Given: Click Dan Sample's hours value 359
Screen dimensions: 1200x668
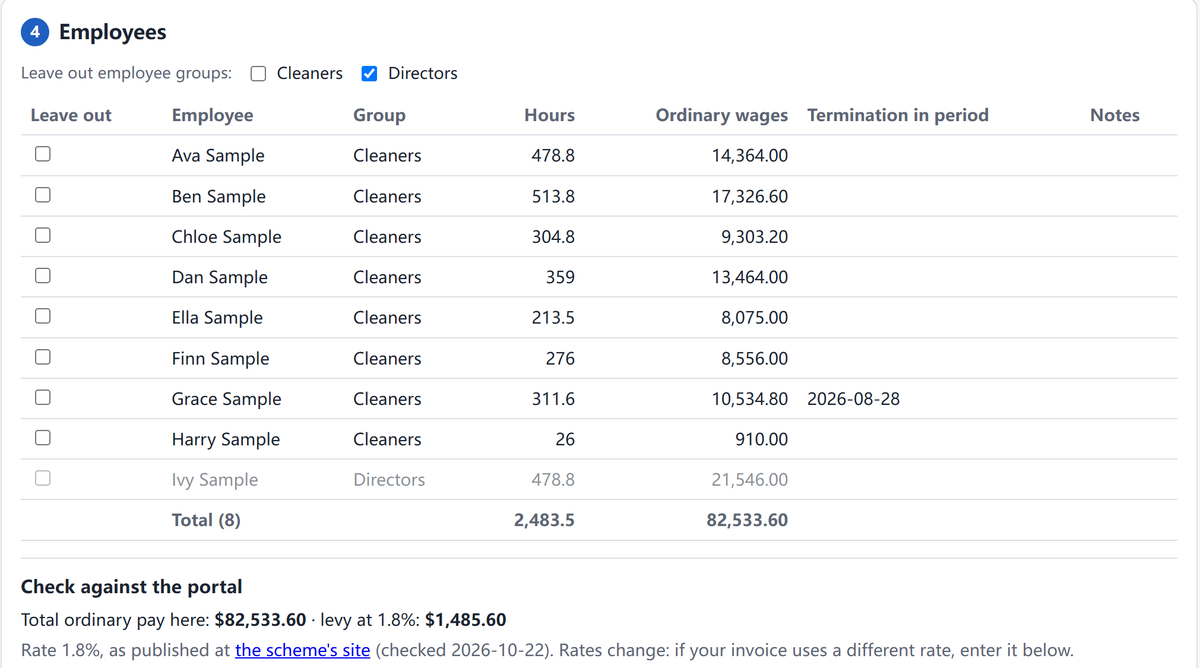Looking at the screenshot, I should pos(560,277).
